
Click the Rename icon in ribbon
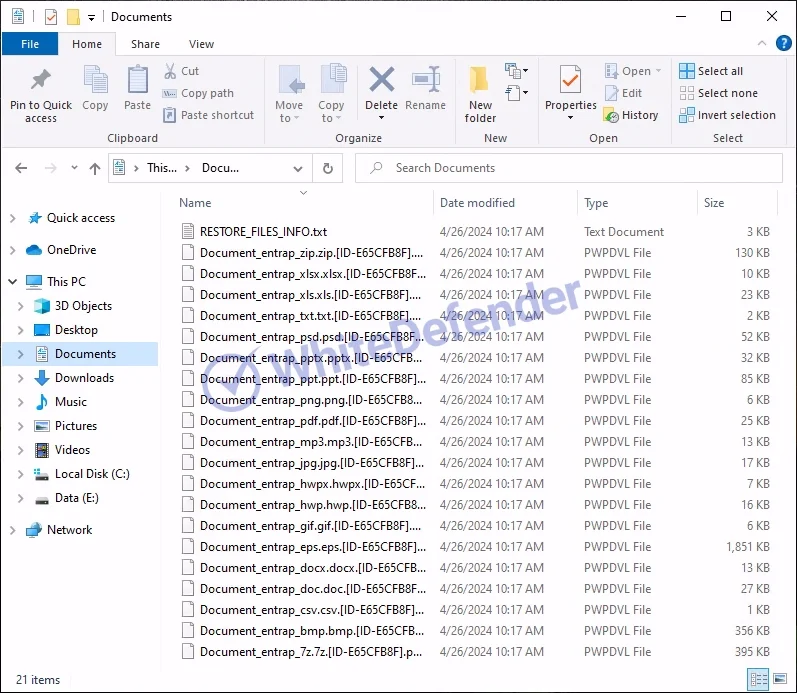coord(426,81)
